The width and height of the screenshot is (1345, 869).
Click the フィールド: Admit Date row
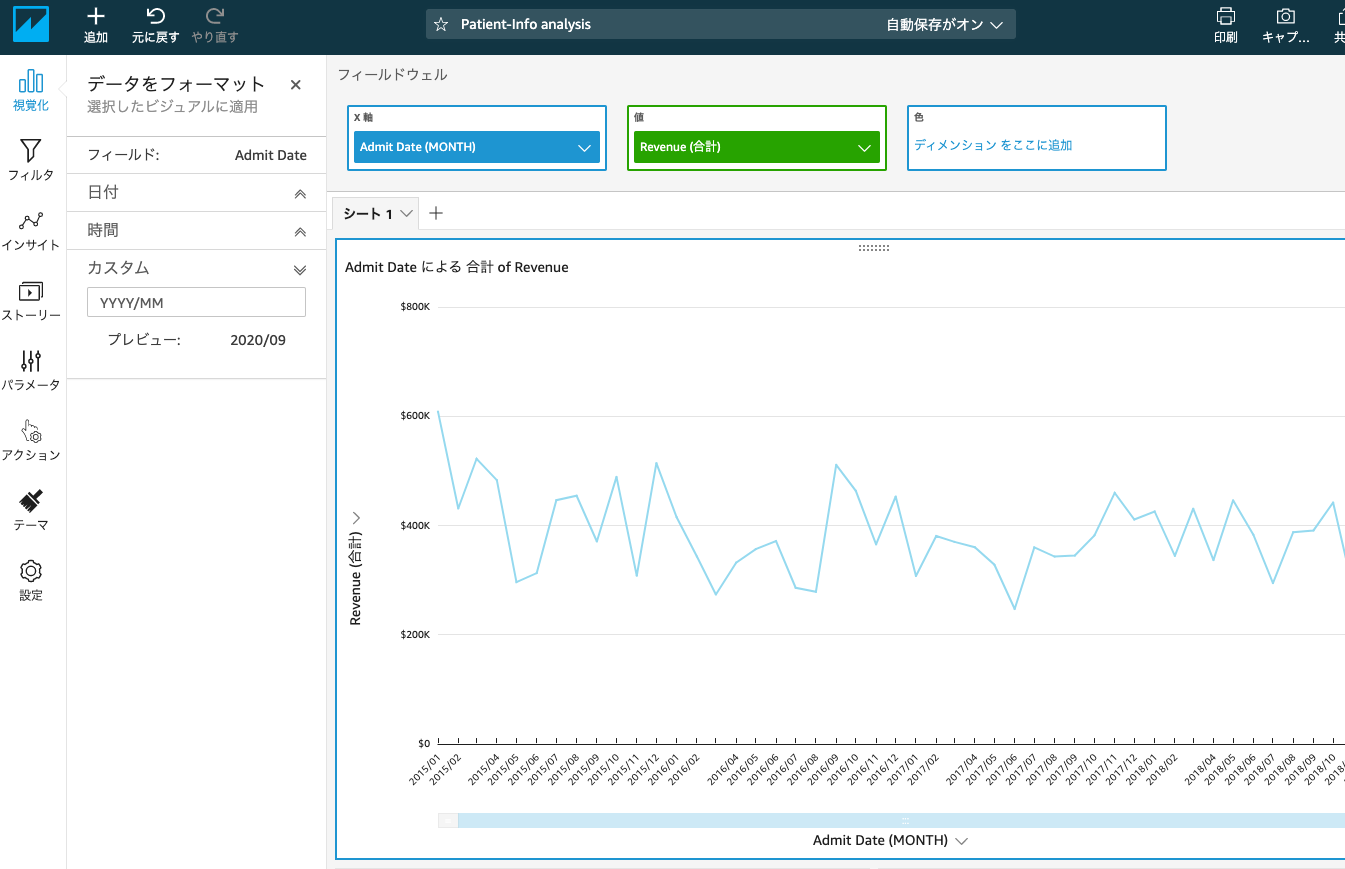[196, 155]
